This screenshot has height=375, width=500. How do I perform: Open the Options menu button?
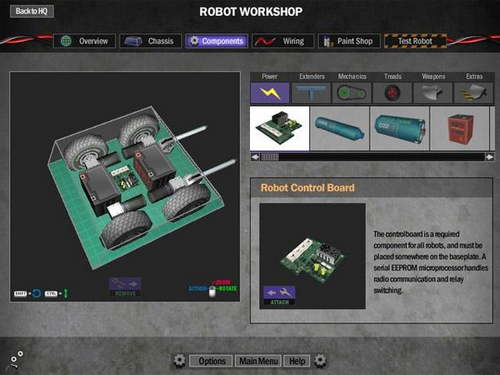pos(211,361)
